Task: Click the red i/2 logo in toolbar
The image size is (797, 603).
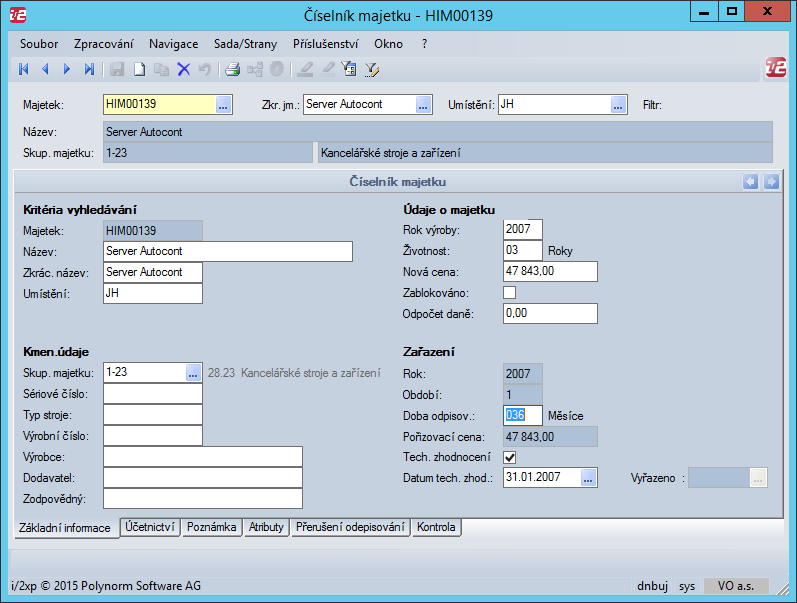Action: pyautogui.click(x=776, y=67)
